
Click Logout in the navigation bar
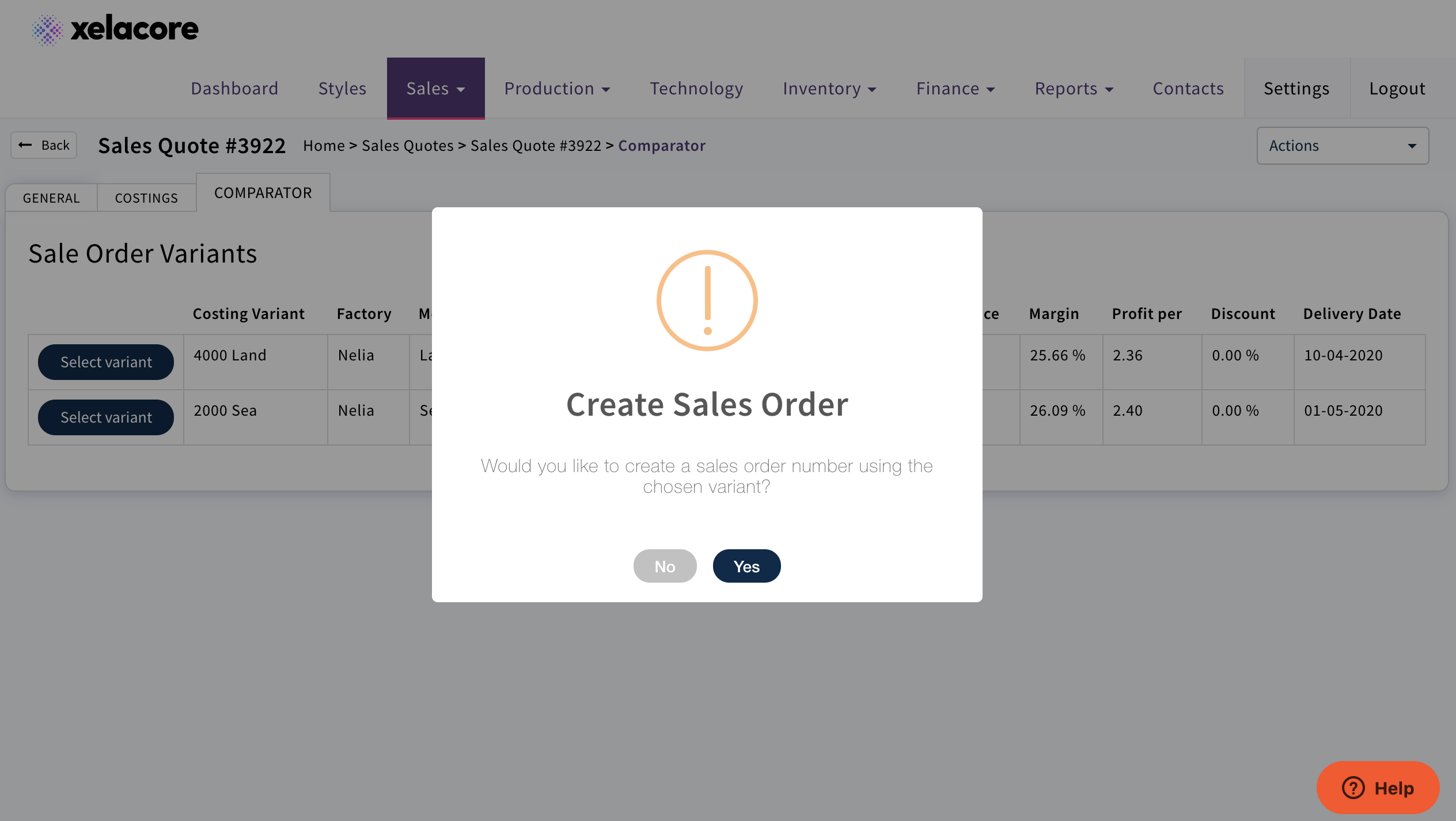1397,89
